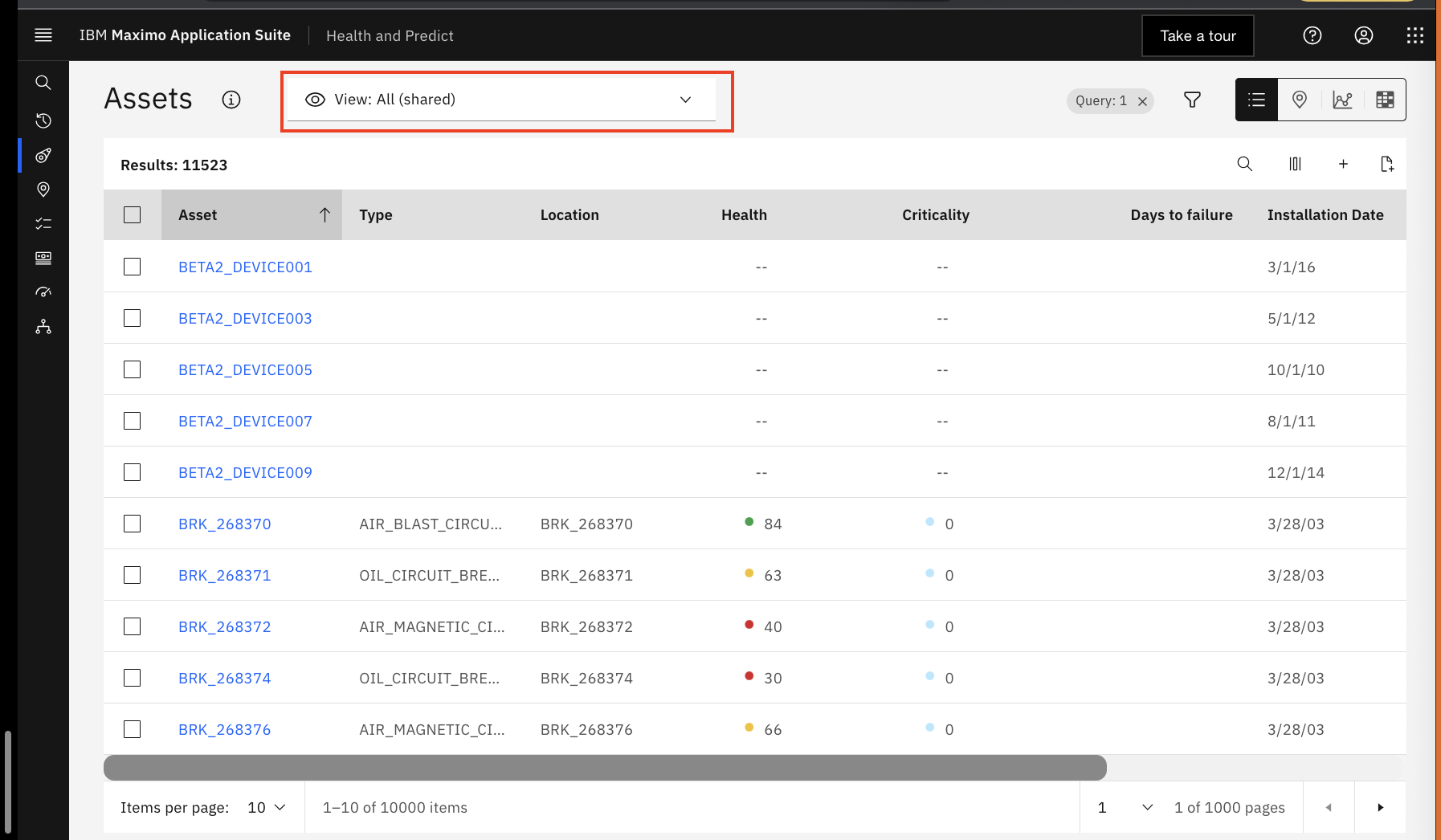Open the sidebar checklist work queues icon
The image size is (1441, 840).
click(x=43, y=223)
